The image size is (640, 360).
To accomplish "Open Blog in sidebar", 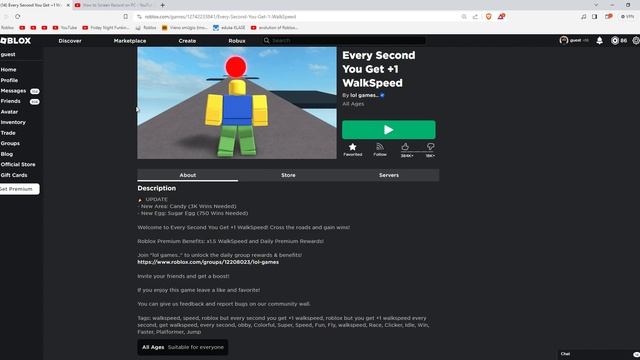I will click(7, 154).
